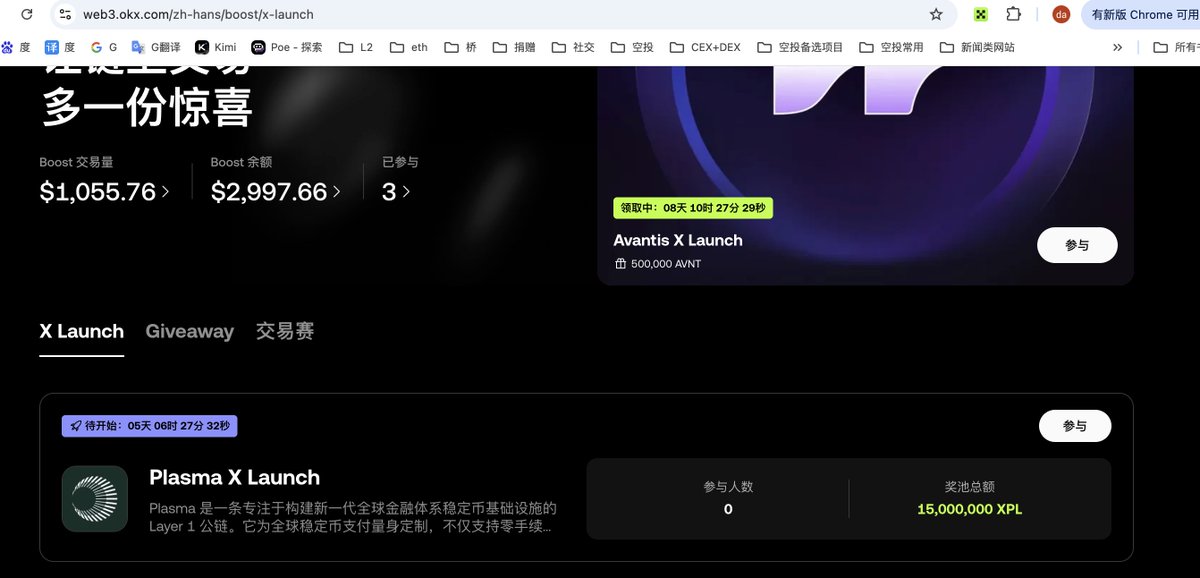This screenshot has width=1200, height=578.
Task: Click the rocket icon in the 待开始 badge
Action: [x=74, y=426]
